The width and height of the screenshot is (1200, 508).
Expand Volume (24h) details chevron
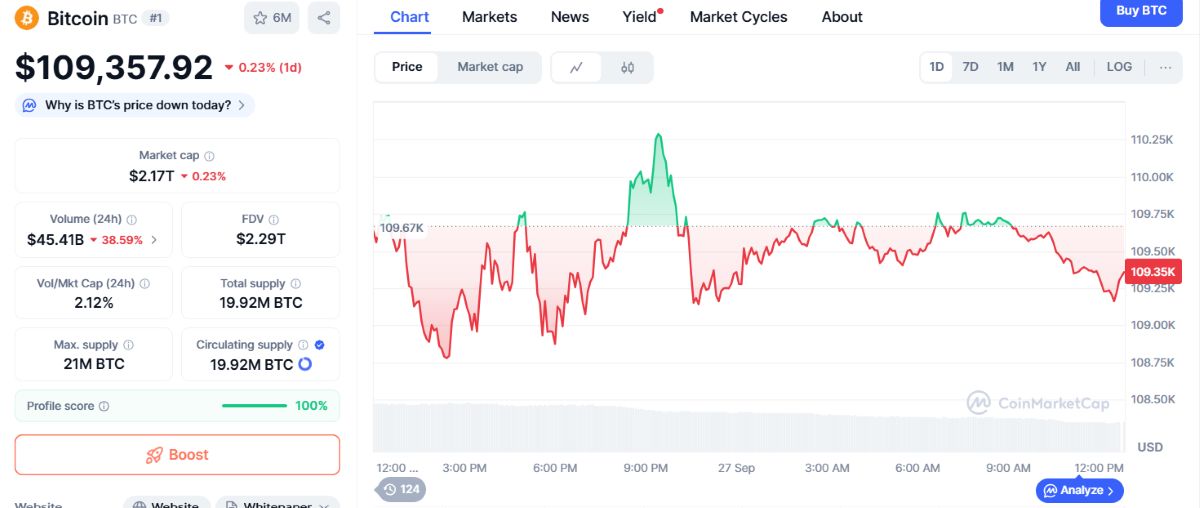coord(154,240)
